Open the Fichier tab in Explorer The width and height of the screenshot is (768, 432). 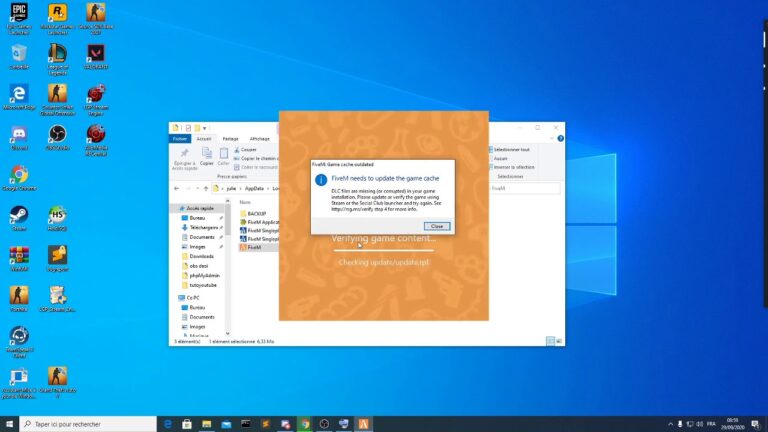pyautogui.click(x=180, y=139)
